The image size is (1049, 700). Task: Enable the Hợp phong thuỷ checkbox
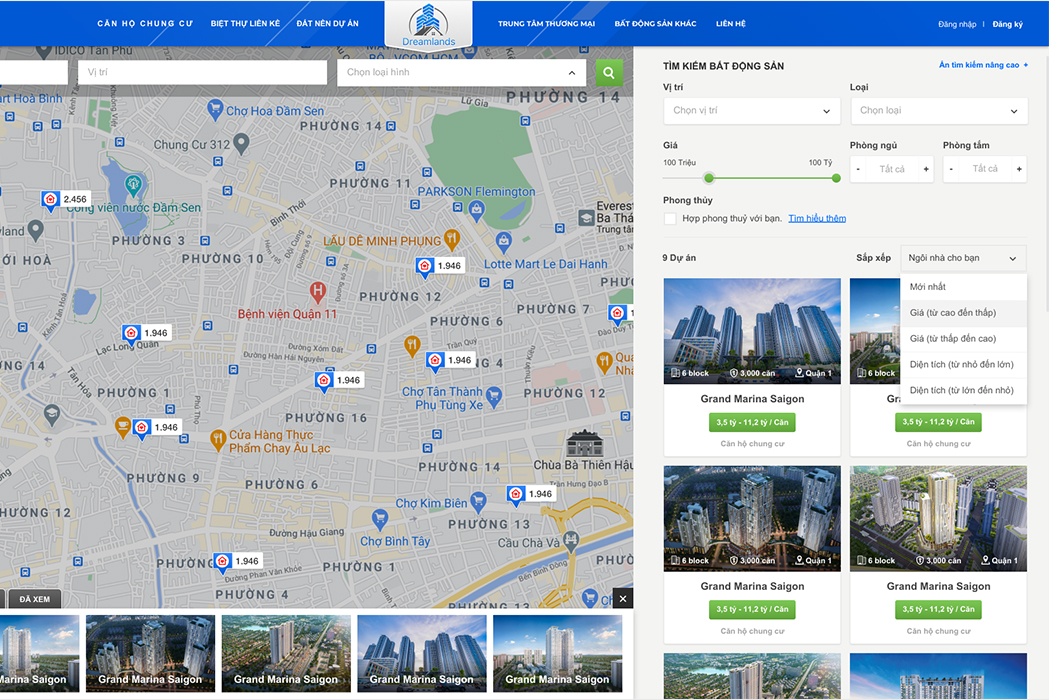[x=670, y=218]
